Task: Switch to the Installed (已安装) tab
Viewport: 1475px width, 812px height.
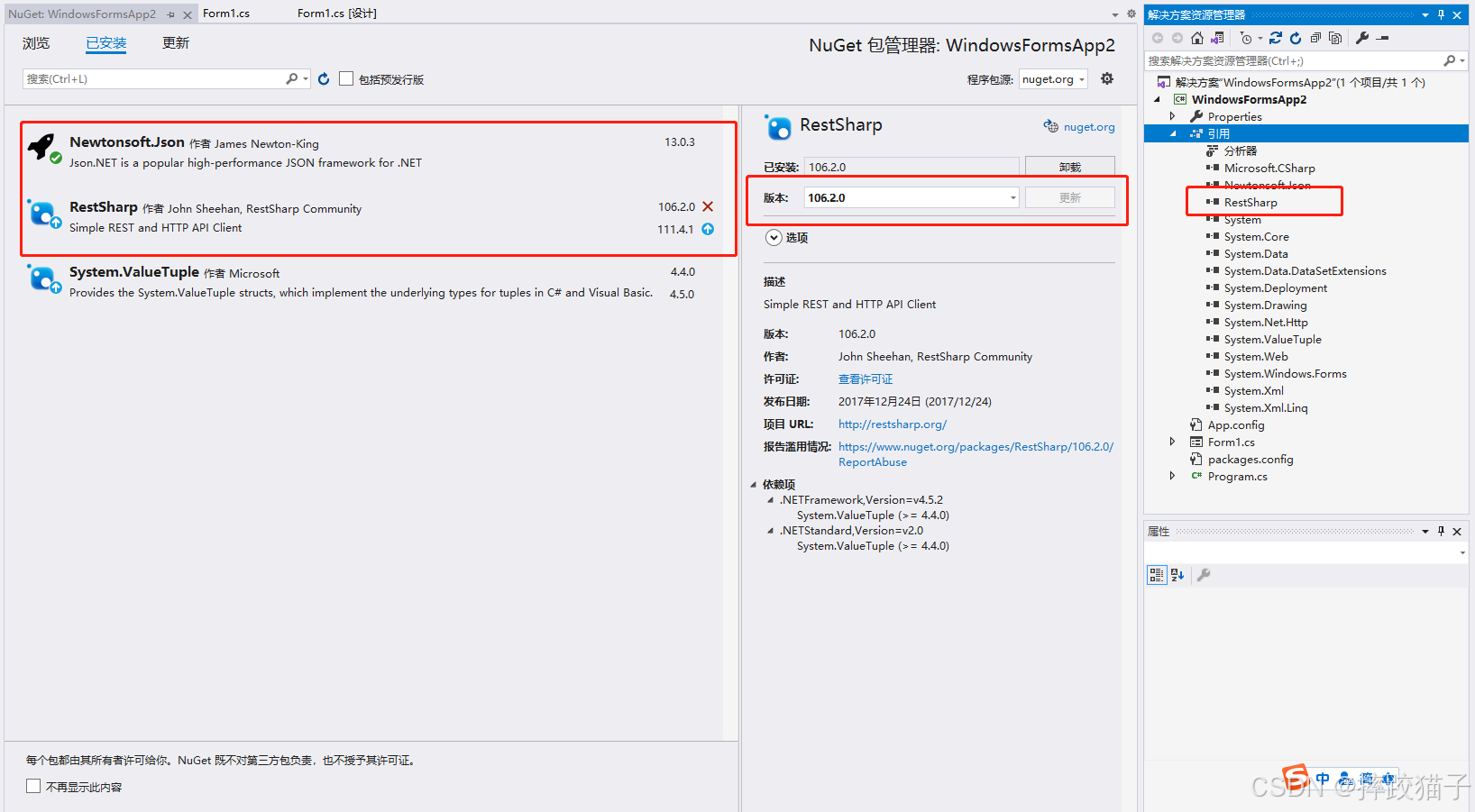Action: coord(106,43)
